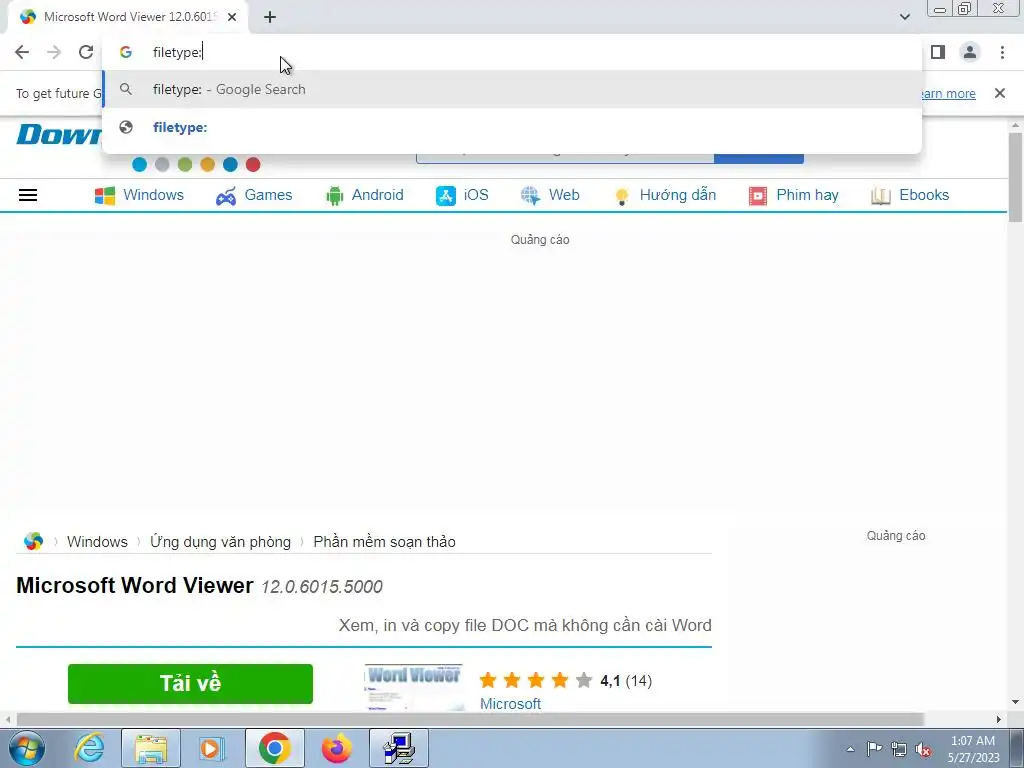Follow the 'Learn more' link
1024x768 pixels.
[948, 93]
